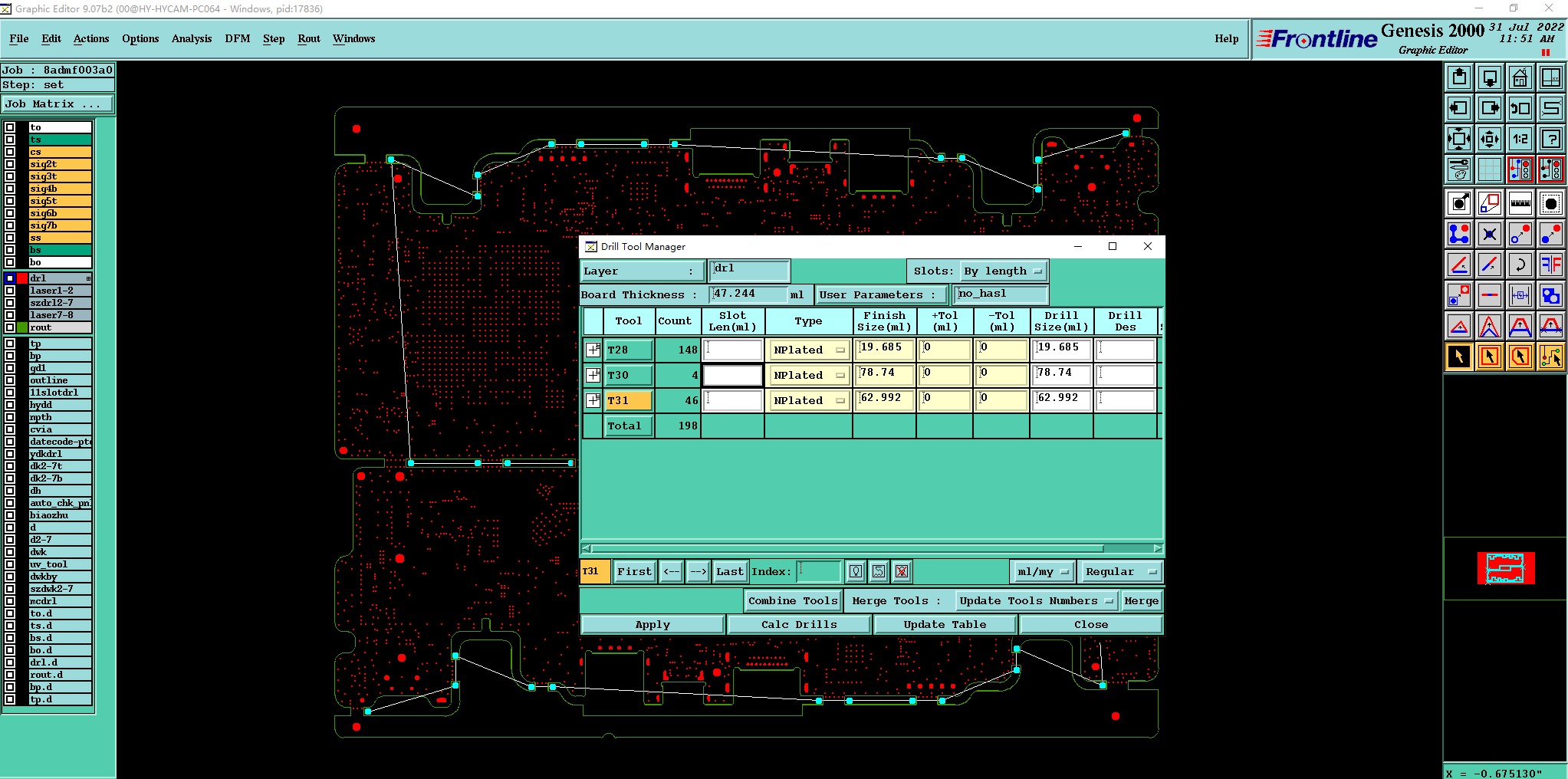Toggle the grid display icon
This screenshot has height=779, width=1568.
[1489, 169]
